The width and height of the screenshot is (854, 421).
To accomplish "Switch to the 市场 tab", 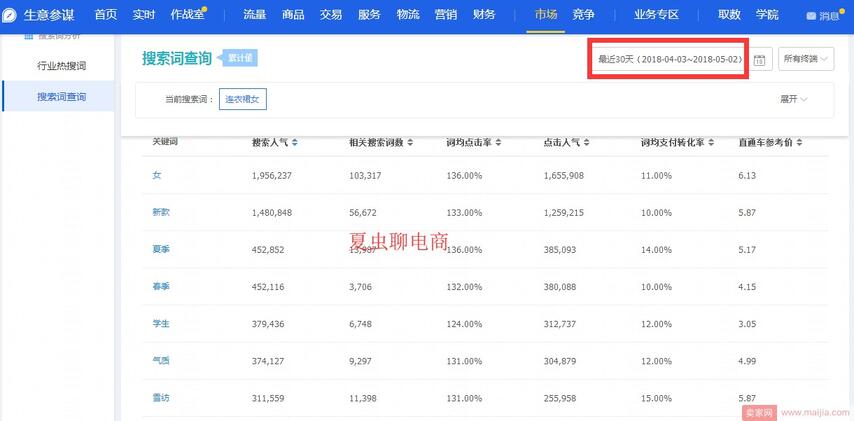I will (x=546, y=15).
